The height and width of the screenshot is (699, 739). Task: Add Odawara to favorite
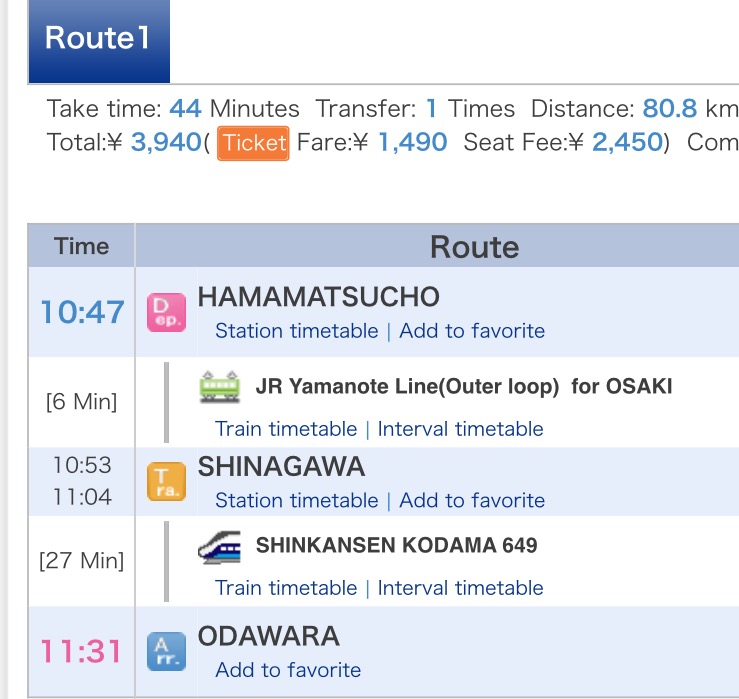point(288,670)
